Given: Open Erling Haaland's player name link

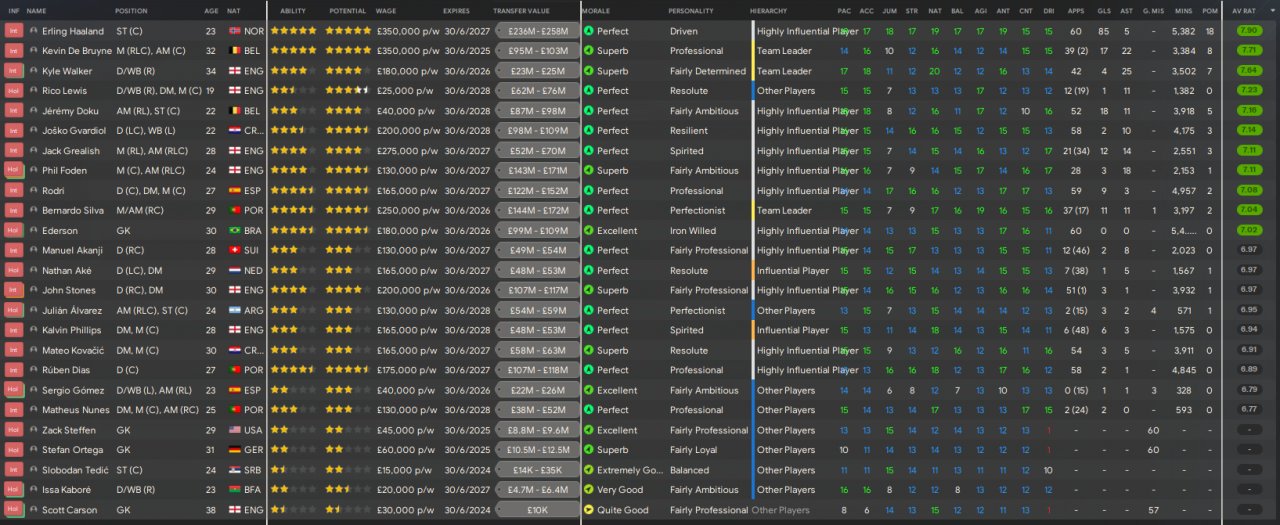Looking at the screenshot, I should click(x=73, y=31).
